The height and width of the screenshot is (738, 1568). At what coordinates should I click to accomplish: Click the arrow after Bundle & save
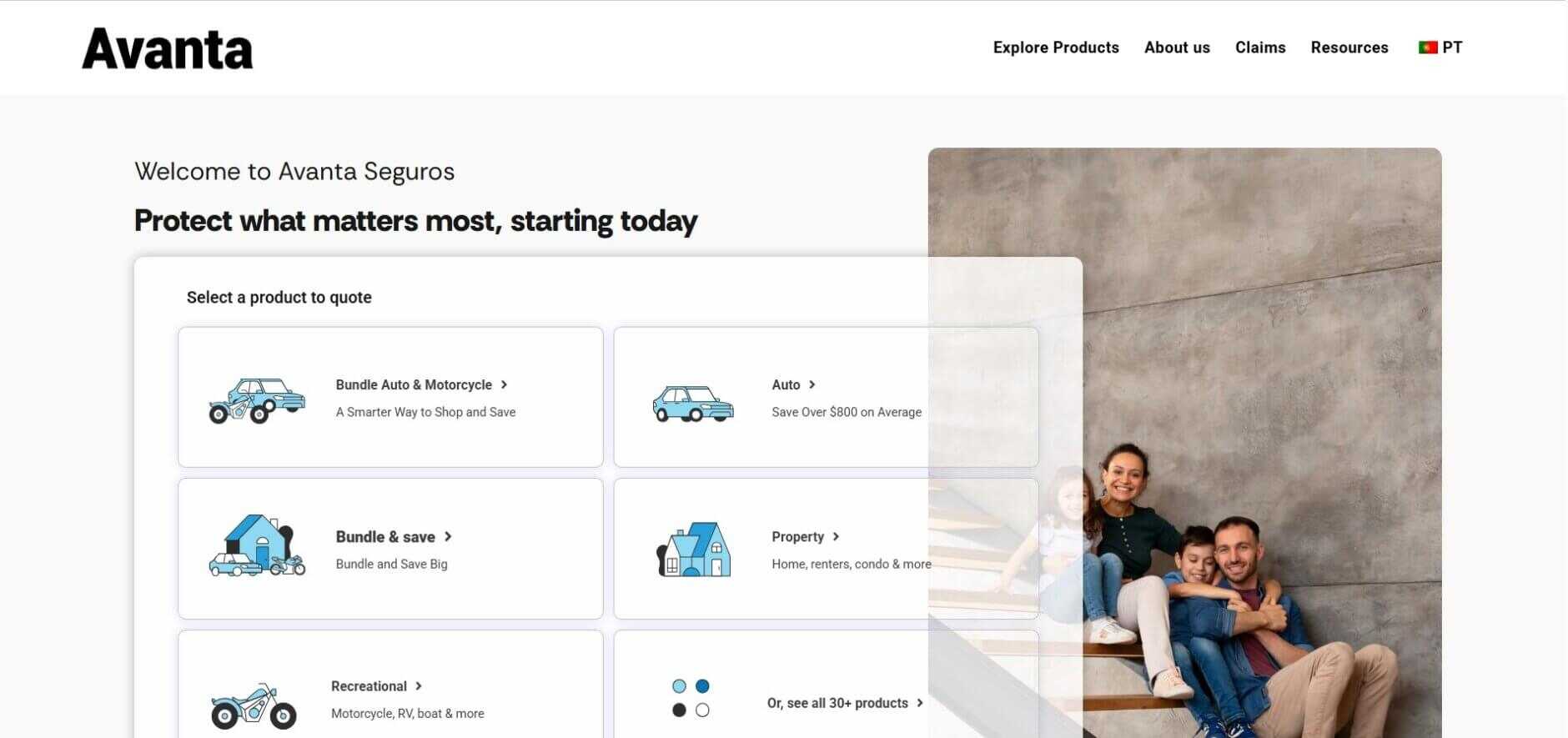[x=448, y=536]
